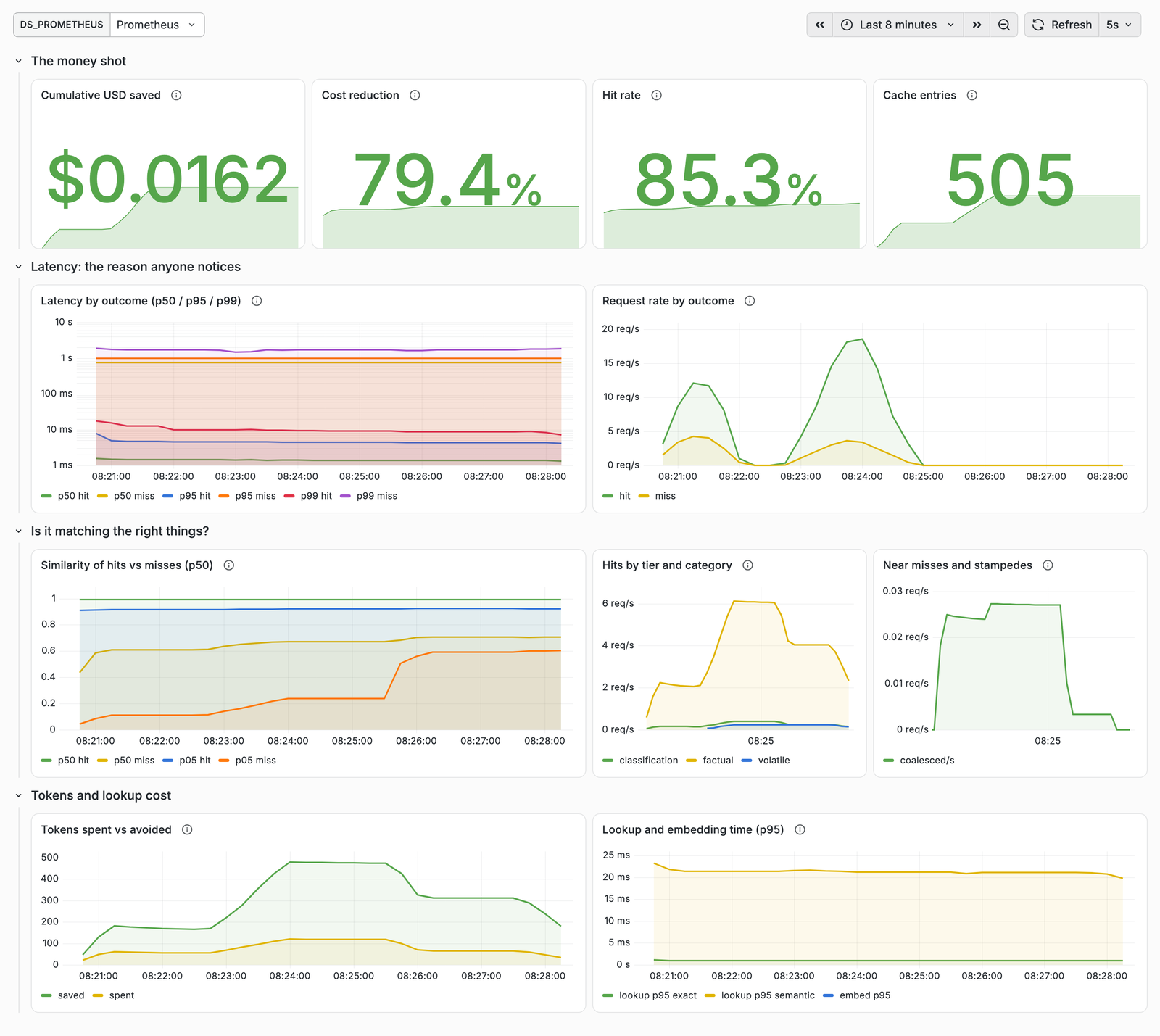The width and height of the screenshot is (1160, 1036).
Task: Click info icon on Near misses and stampedes
Action: (x=1048, y=565)
